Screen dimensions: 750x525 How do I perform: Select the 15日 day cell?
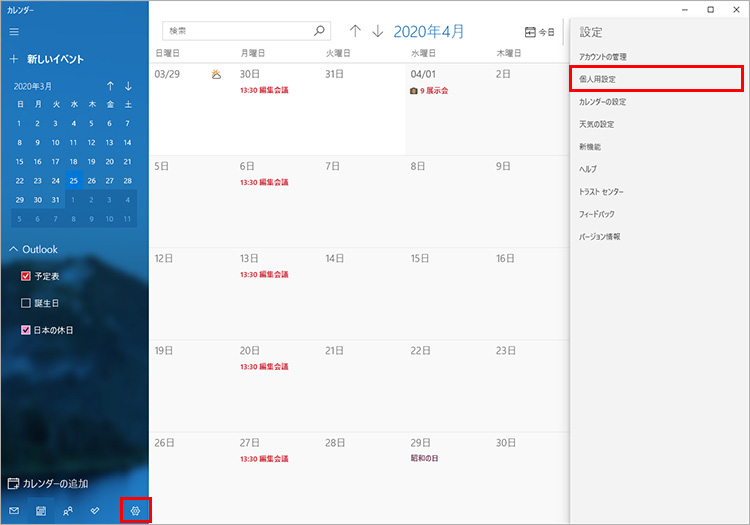click(x=448, y=294)
